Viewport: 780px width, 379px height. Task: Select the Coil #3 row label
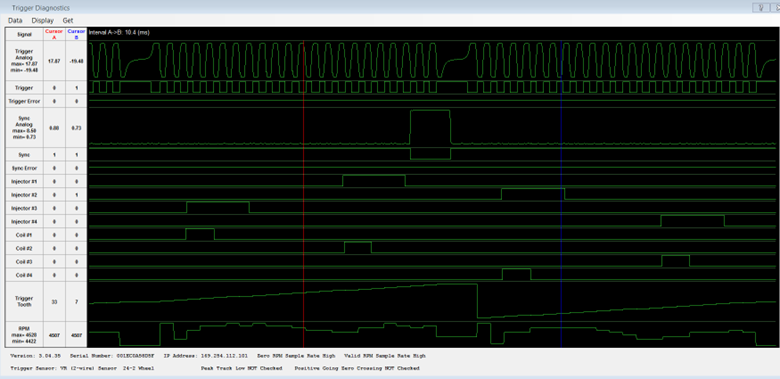24,262
